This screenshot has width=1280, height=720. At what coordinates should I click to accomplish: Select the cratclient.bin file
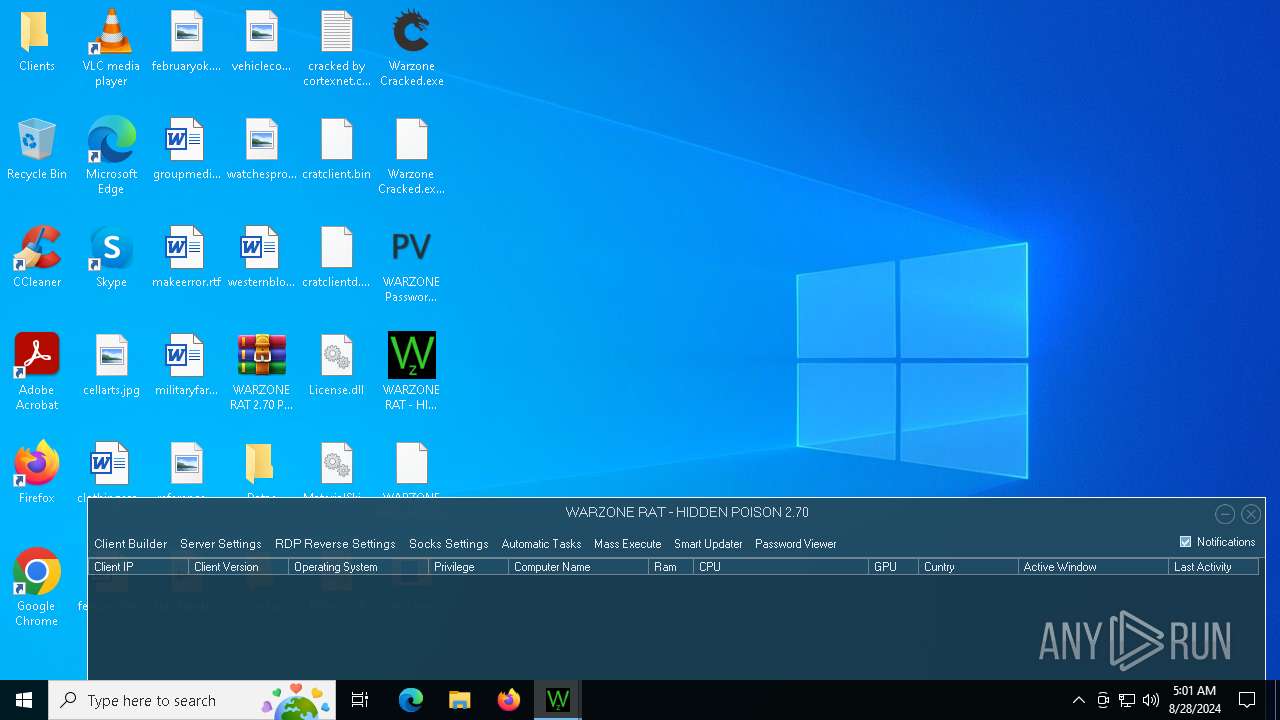click(x=337, y=150)
